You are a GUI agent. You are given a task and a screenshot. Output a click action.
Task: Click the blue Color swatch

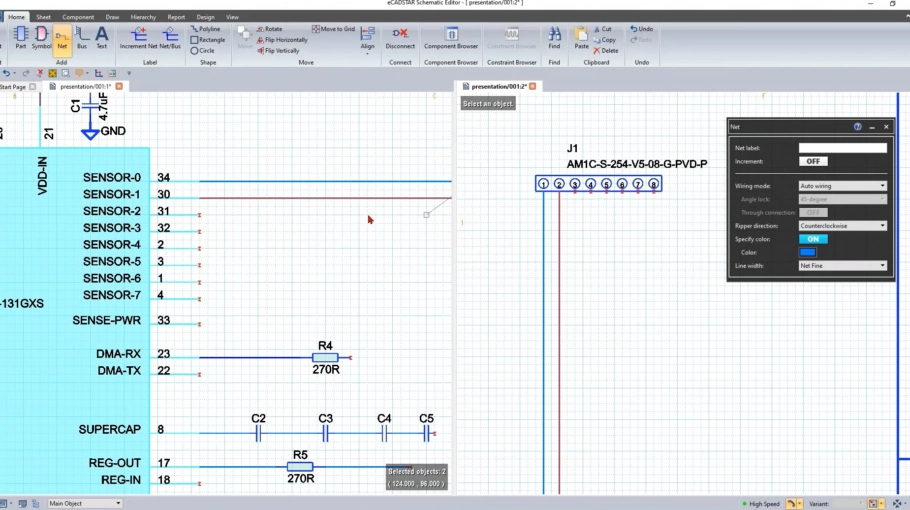(x=807, y=252)
